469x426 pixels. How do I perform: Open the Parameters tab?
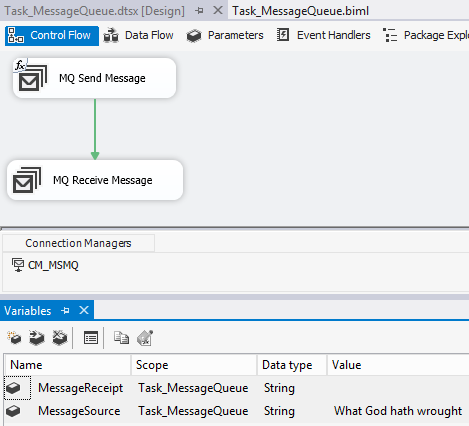[225, 35]
